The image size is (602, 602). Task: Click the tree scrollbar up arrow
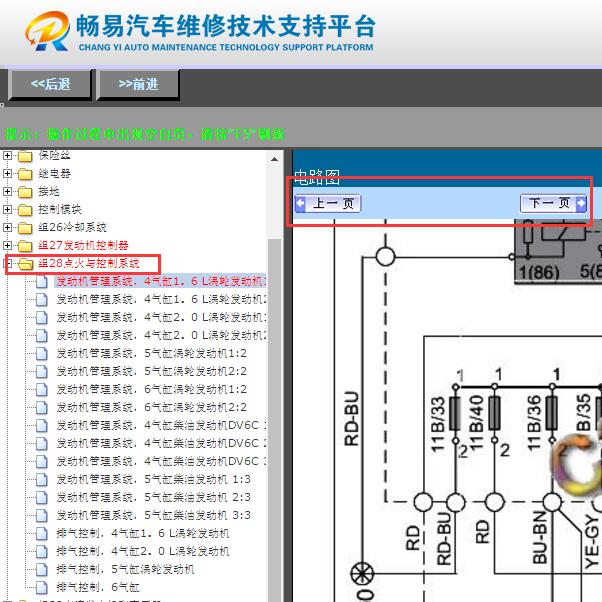(x=275, y=159)
